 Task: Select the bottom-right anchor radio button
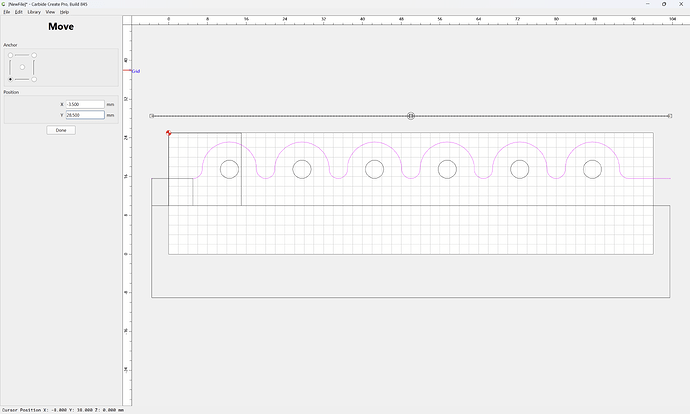(34, 79)
